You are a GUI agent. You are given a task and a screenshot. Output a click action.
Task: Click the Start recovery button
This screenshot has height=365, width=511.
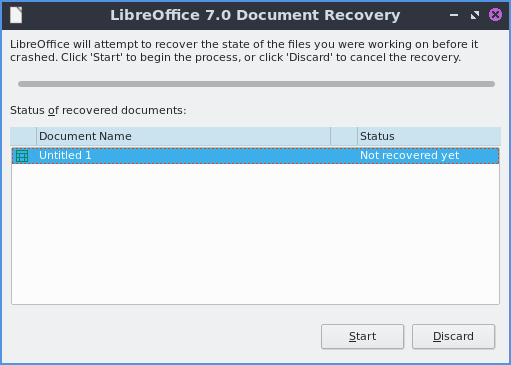click(x=362, y=336)
